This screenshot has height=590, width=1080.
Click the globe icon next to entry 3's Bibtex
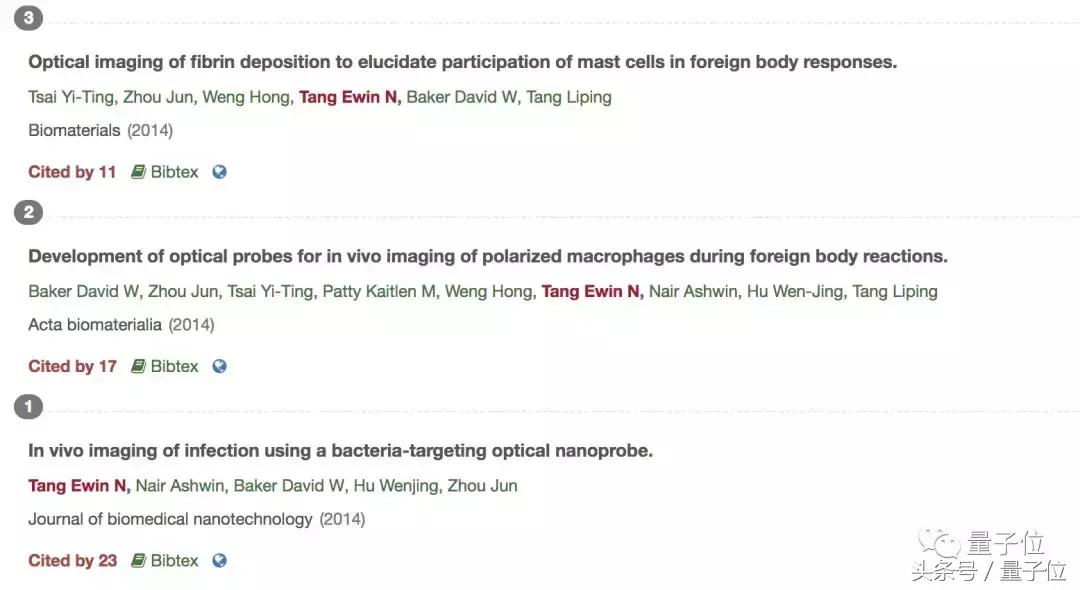218,171
